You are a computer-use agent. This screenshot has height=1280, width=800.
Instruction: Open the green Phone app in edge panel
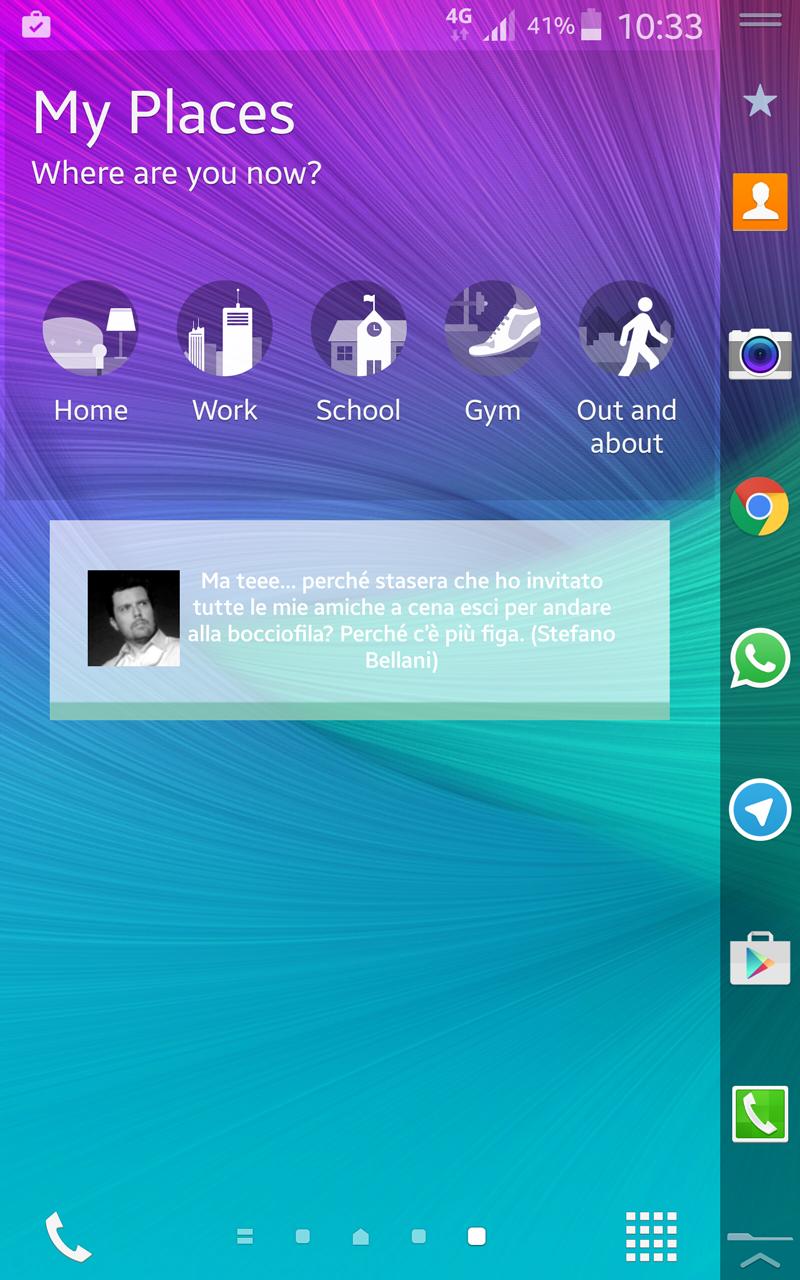click(760, 1113)
